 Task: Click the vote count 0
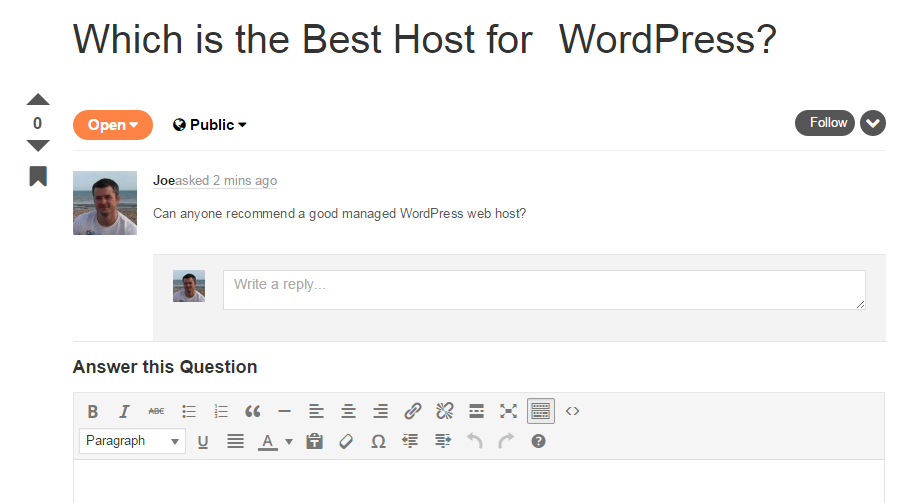click(37, 123)
